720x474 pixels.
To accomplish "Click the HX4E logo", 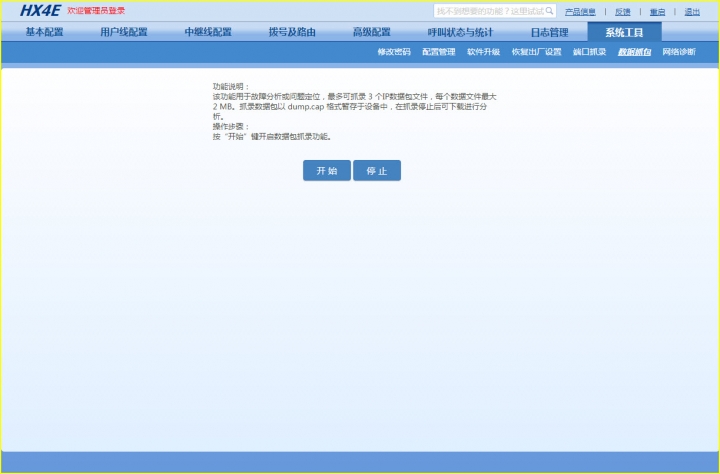I will (x=40, y=11).
